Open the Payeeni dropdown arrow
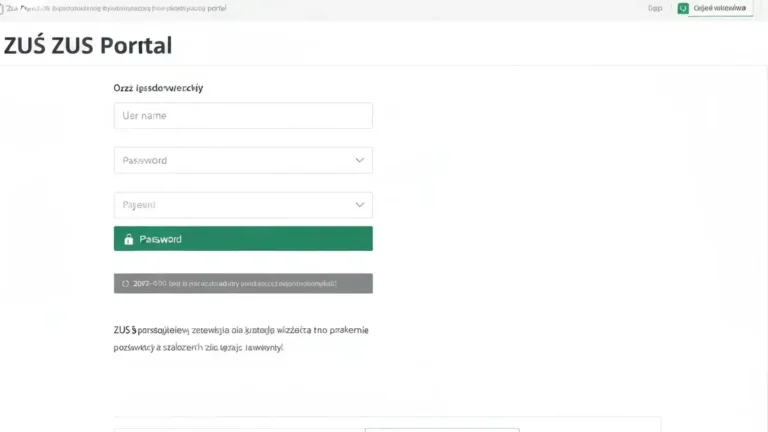 point(360,205)
